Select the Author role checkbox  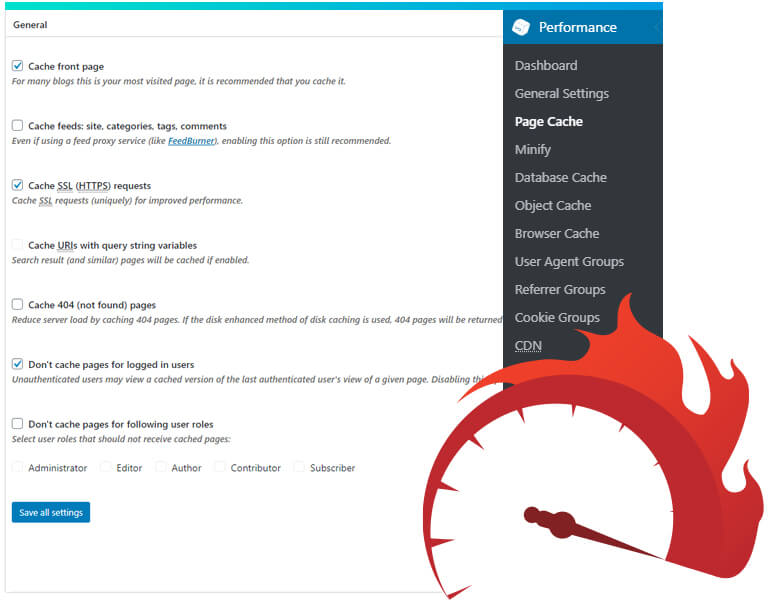161,467
